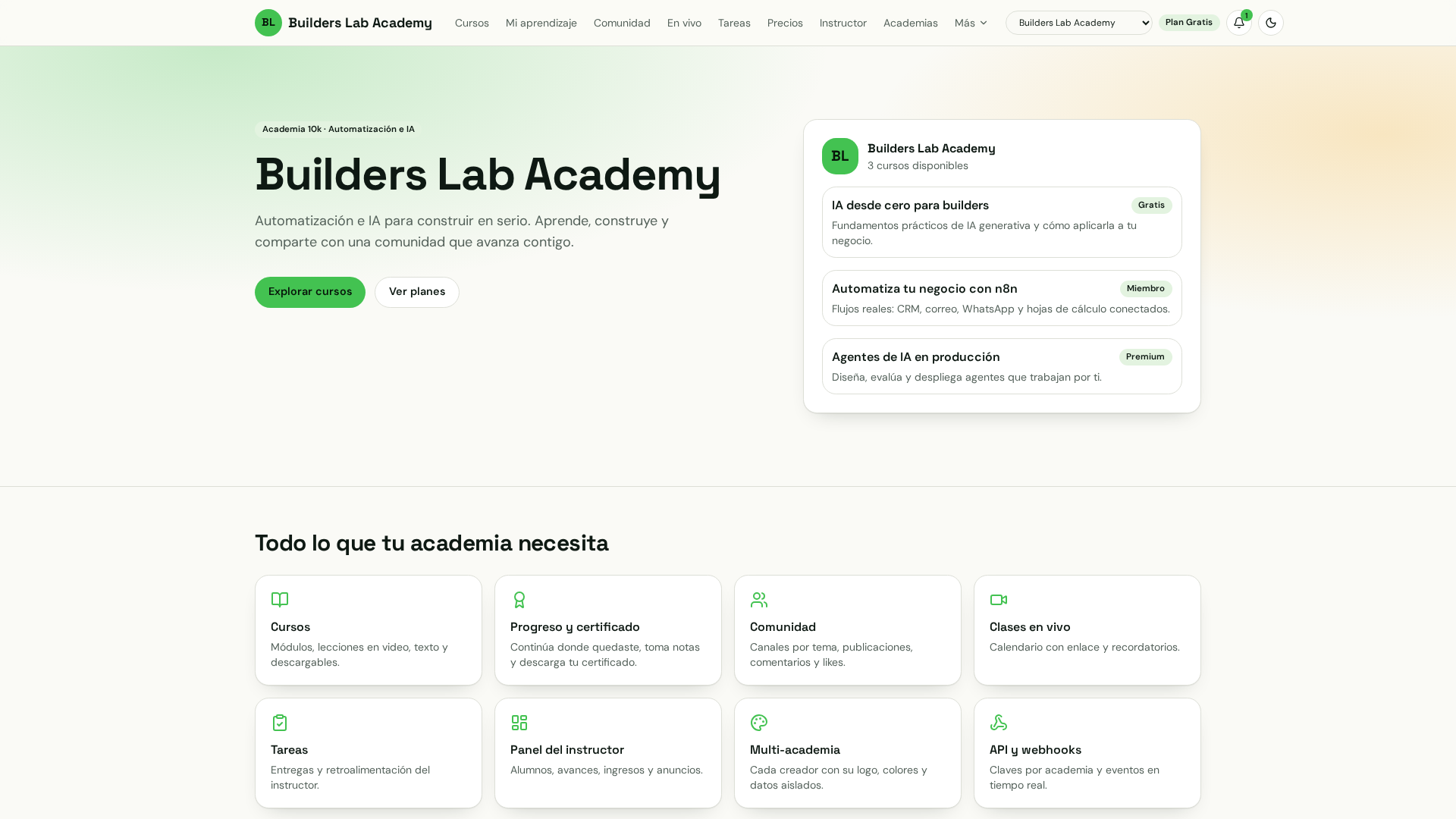Open Precios page
Screen dimensions: 1456x819
coord(785,23)
